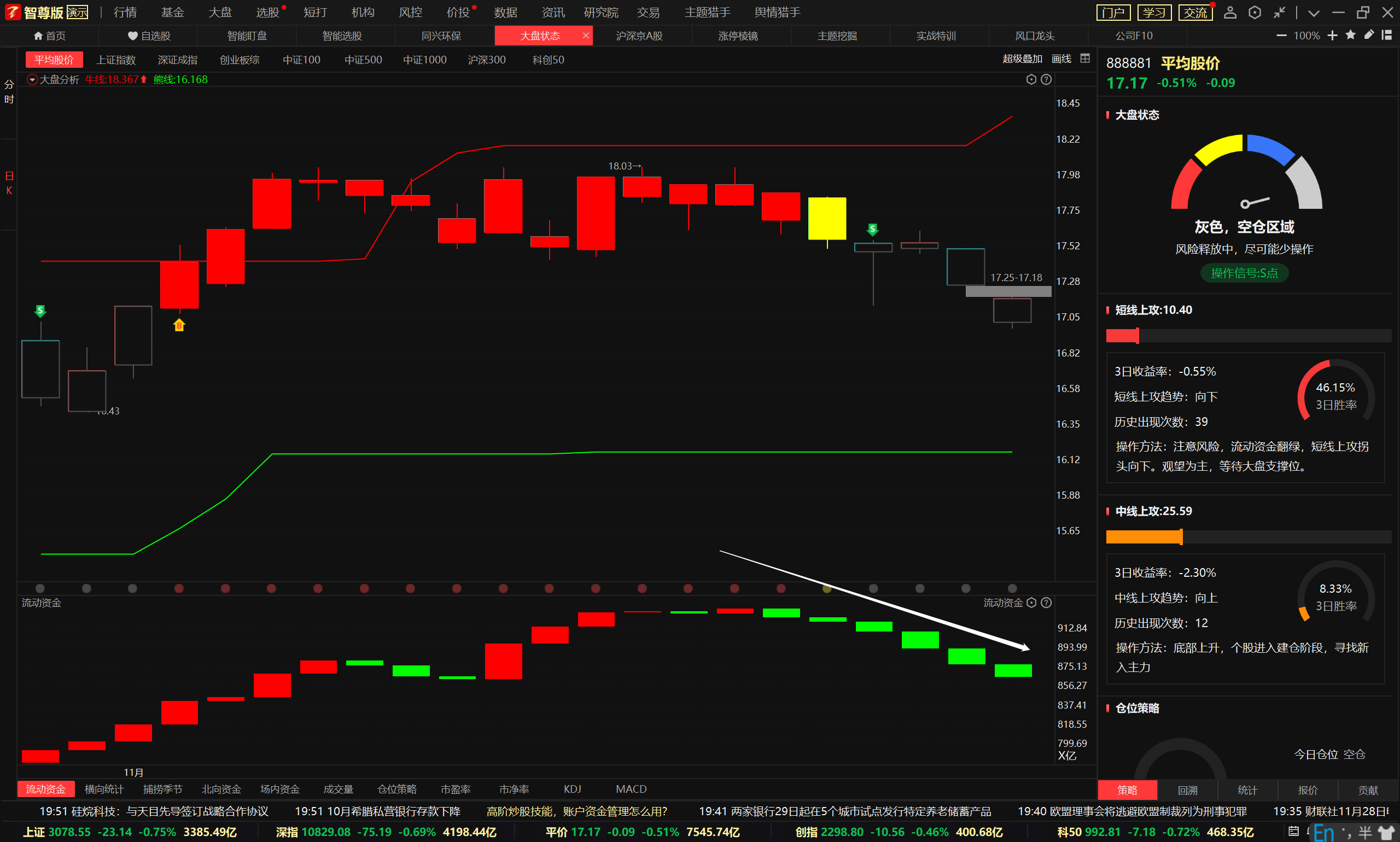Open the 舆情猎手 menu
This screenshot has width=1400, height=842.
coord(777,12)
